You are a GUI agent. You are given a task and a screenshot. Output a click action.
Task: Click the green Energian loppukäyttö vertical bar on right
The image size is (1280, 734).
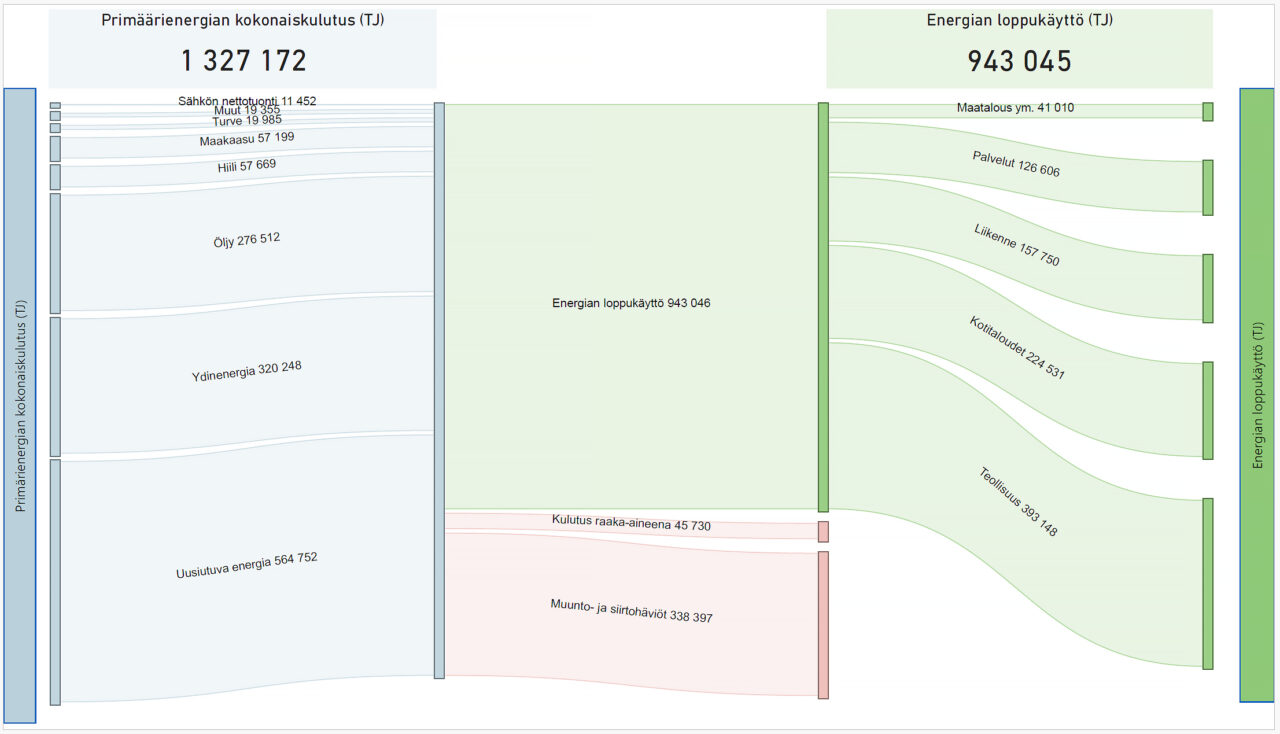(x=1257, y=395)
